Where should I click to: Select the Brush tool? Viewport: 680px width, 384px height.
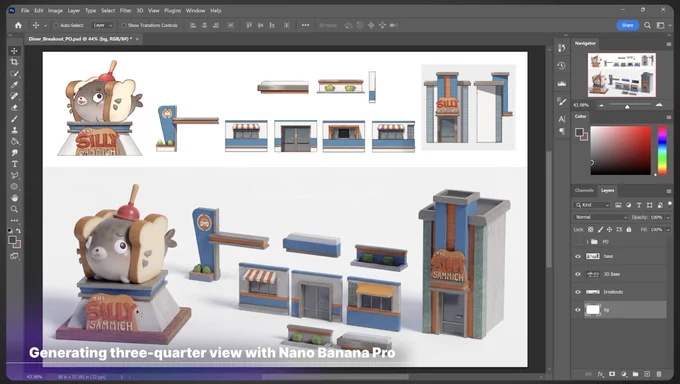tap(14, 118)
